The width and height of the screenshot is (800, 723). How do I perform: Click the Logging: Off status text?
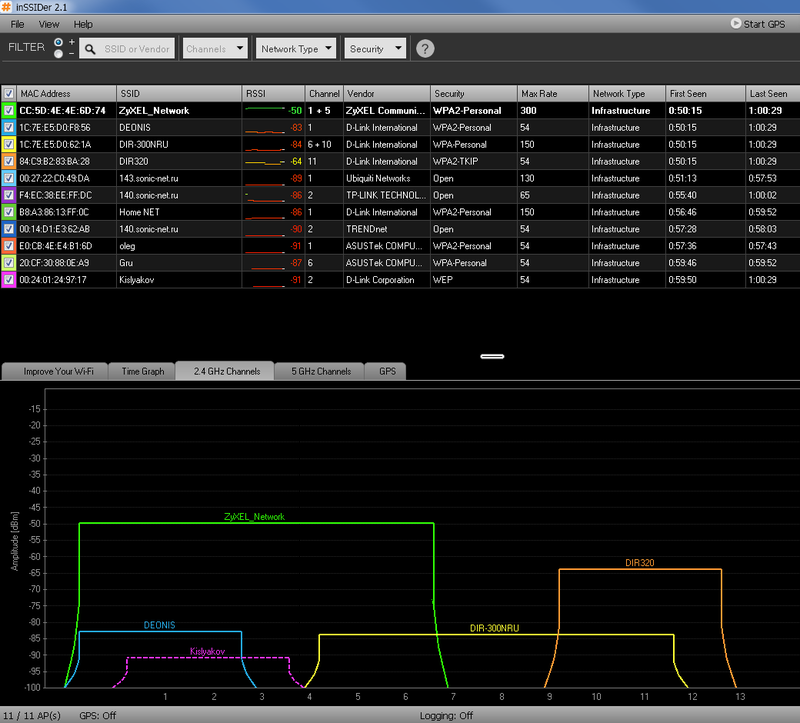446,715
